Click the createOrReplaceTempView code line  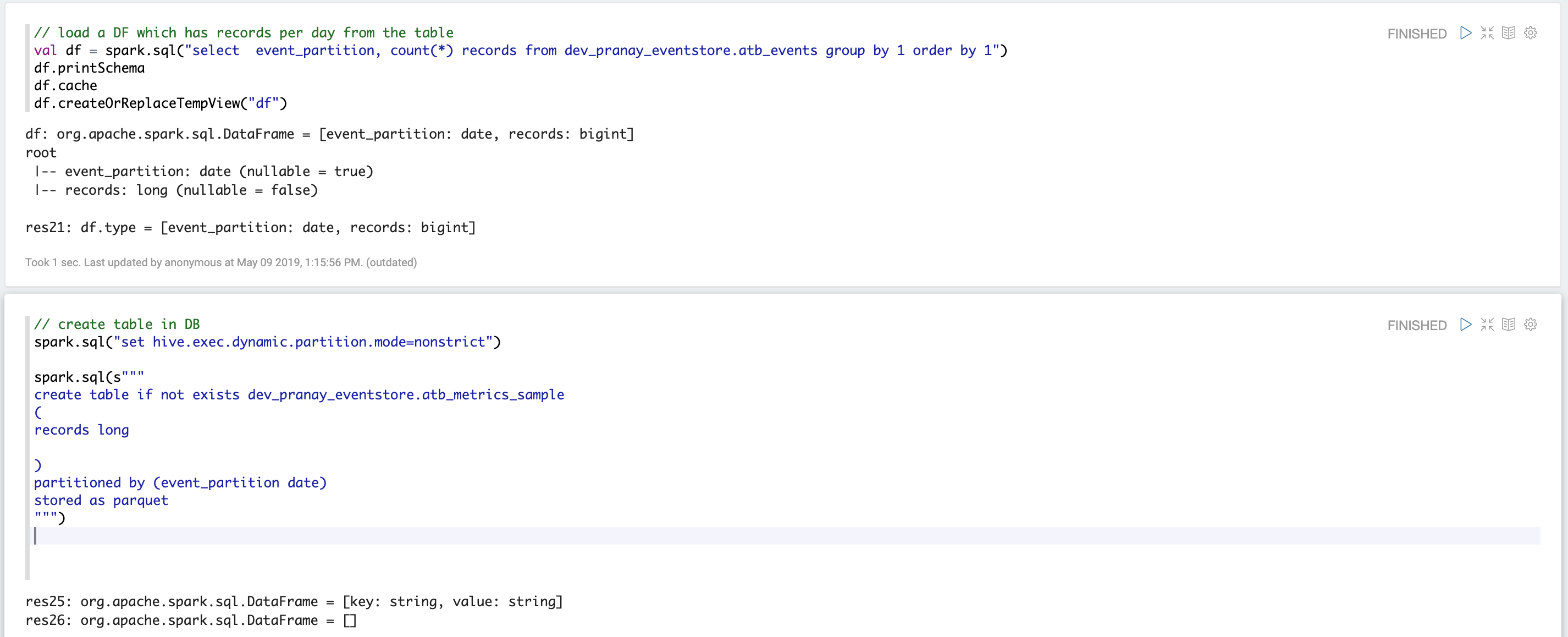pos(160,103)
